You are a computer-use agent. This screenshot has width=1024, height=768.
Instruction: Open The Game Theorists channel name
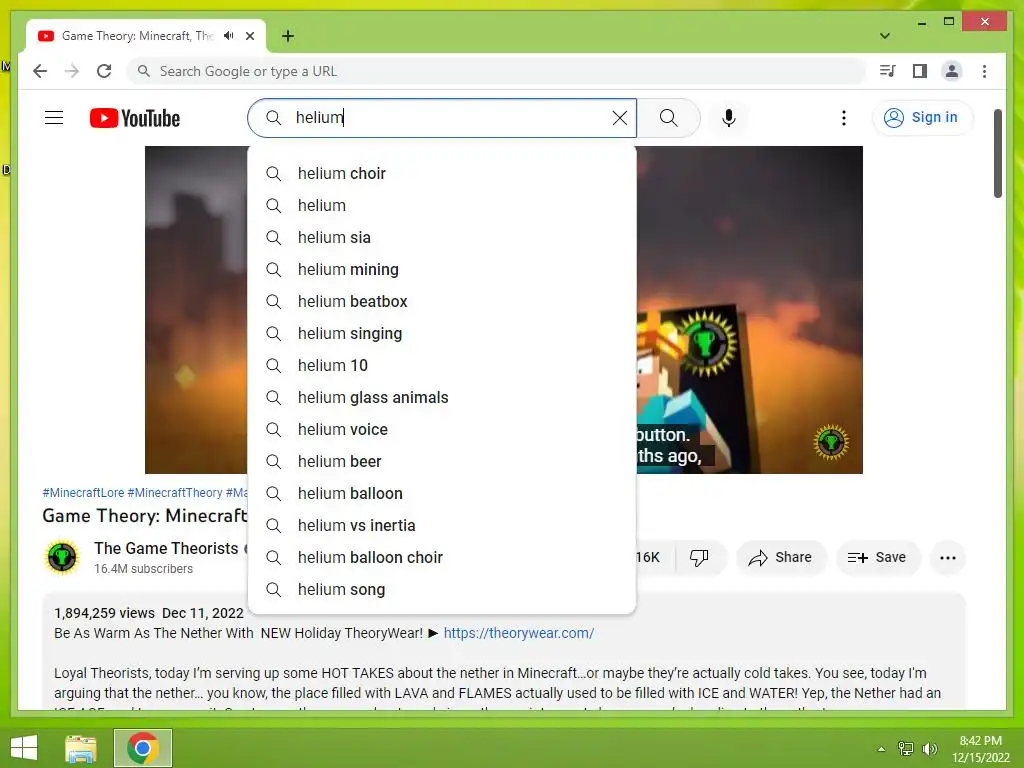166,548
